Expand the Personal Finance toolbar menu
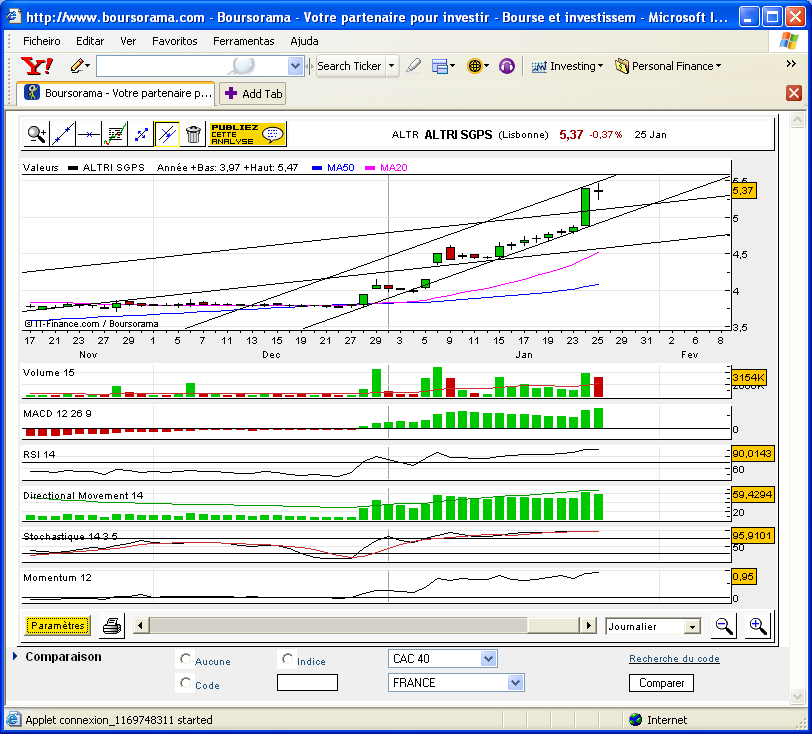This screenshot has width=812, height=734. coord(668,66)
